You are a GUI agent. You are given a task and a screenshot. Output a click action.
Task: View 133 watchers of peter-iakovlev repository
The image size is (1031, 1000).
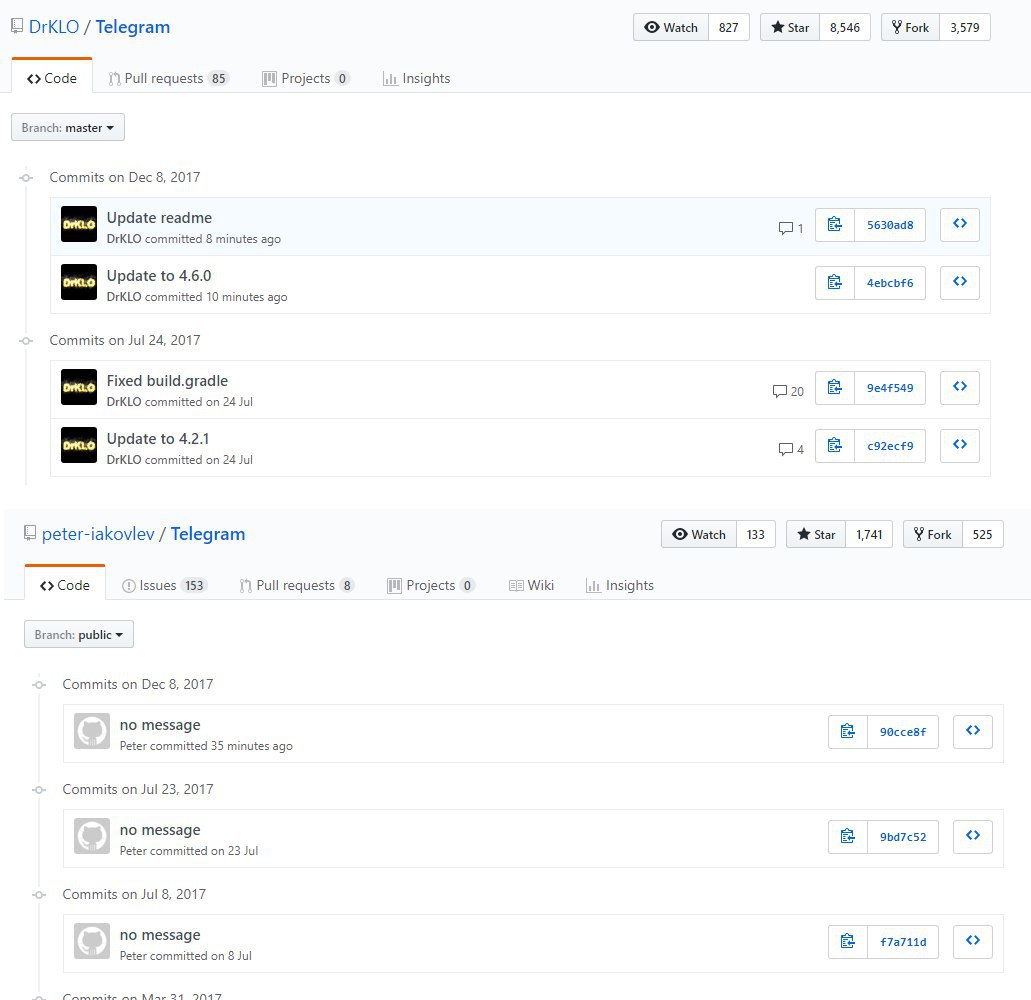pyautogui.click(x=755, y=535)
